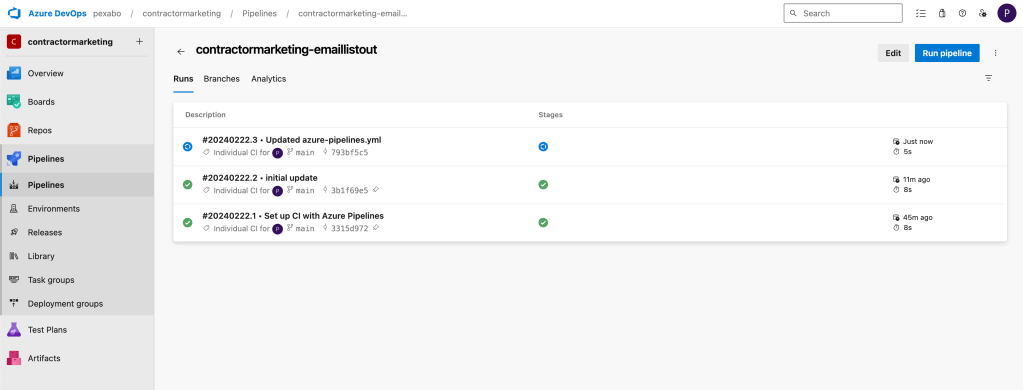Open run #20240222.3 Updated azure-pipelines.yml
This screenshot has height=390, width=1023.
pos(292,140)
